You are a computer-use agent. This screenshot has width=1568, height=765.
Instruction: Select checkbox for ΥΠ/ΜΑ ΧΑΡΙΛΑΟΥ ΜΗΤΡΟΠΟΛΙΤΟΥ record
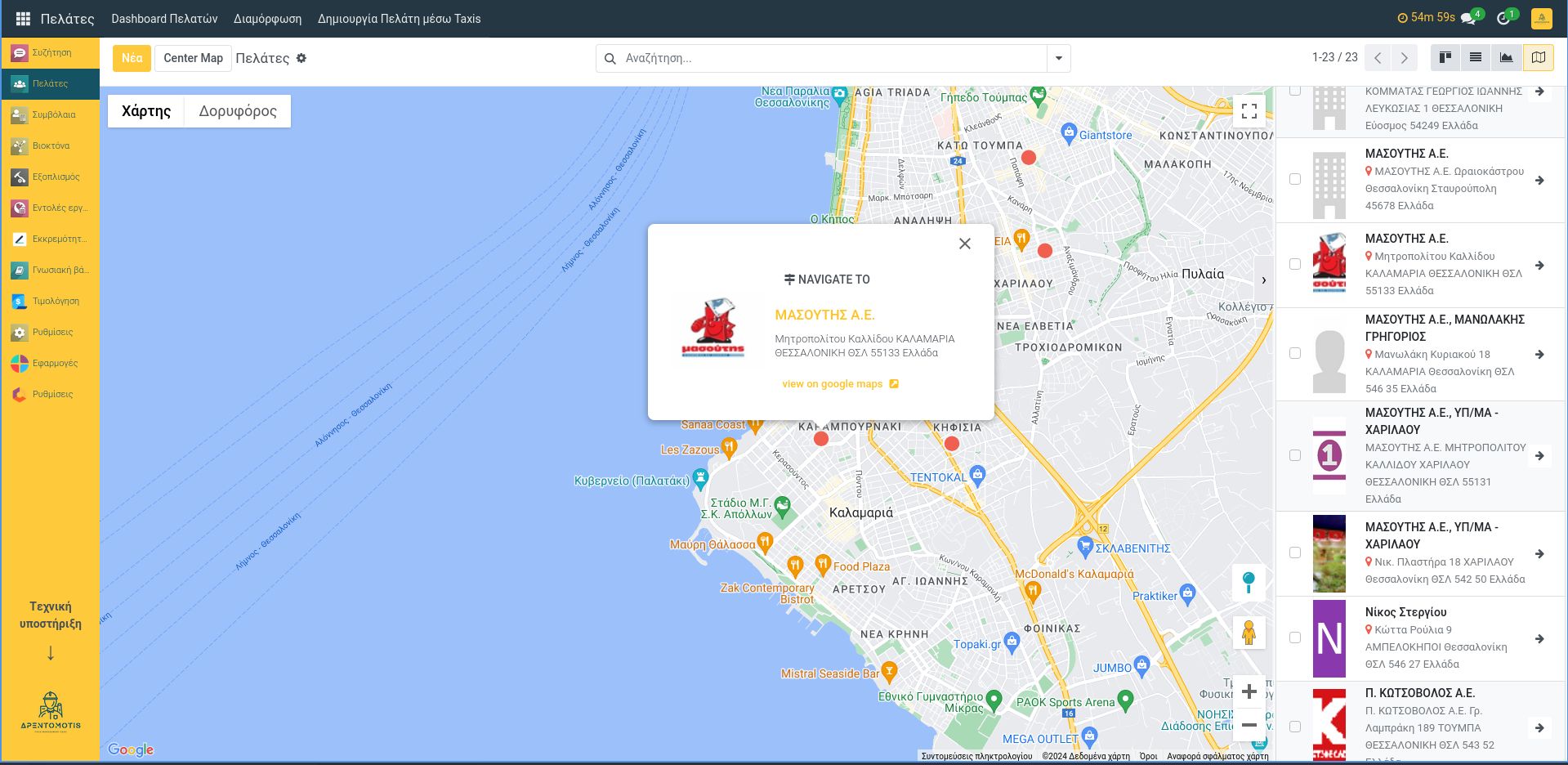tap(1295, 455)
